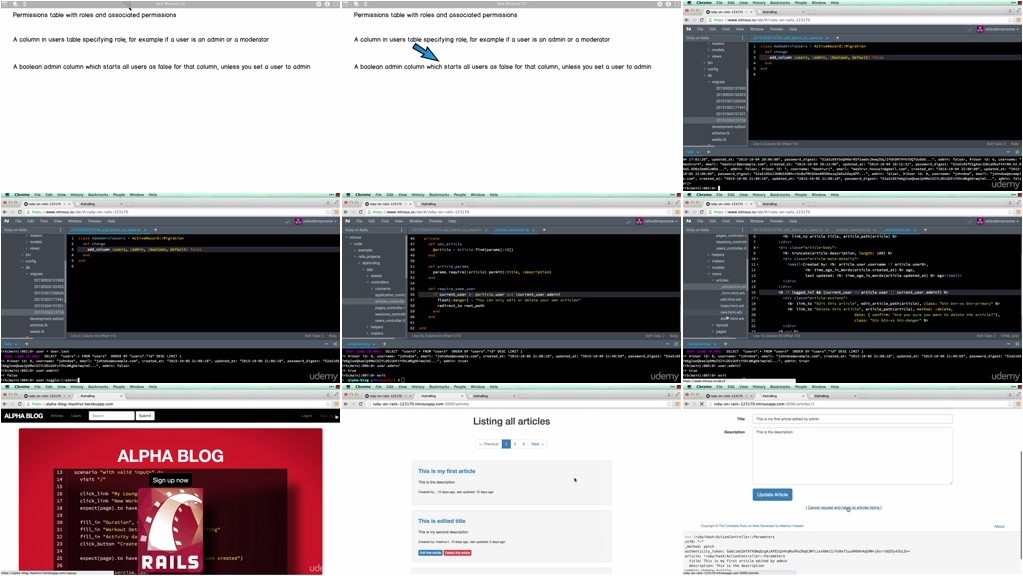
Task: Open sessions_controller file in articles controller frame tree
Action: 390,314
